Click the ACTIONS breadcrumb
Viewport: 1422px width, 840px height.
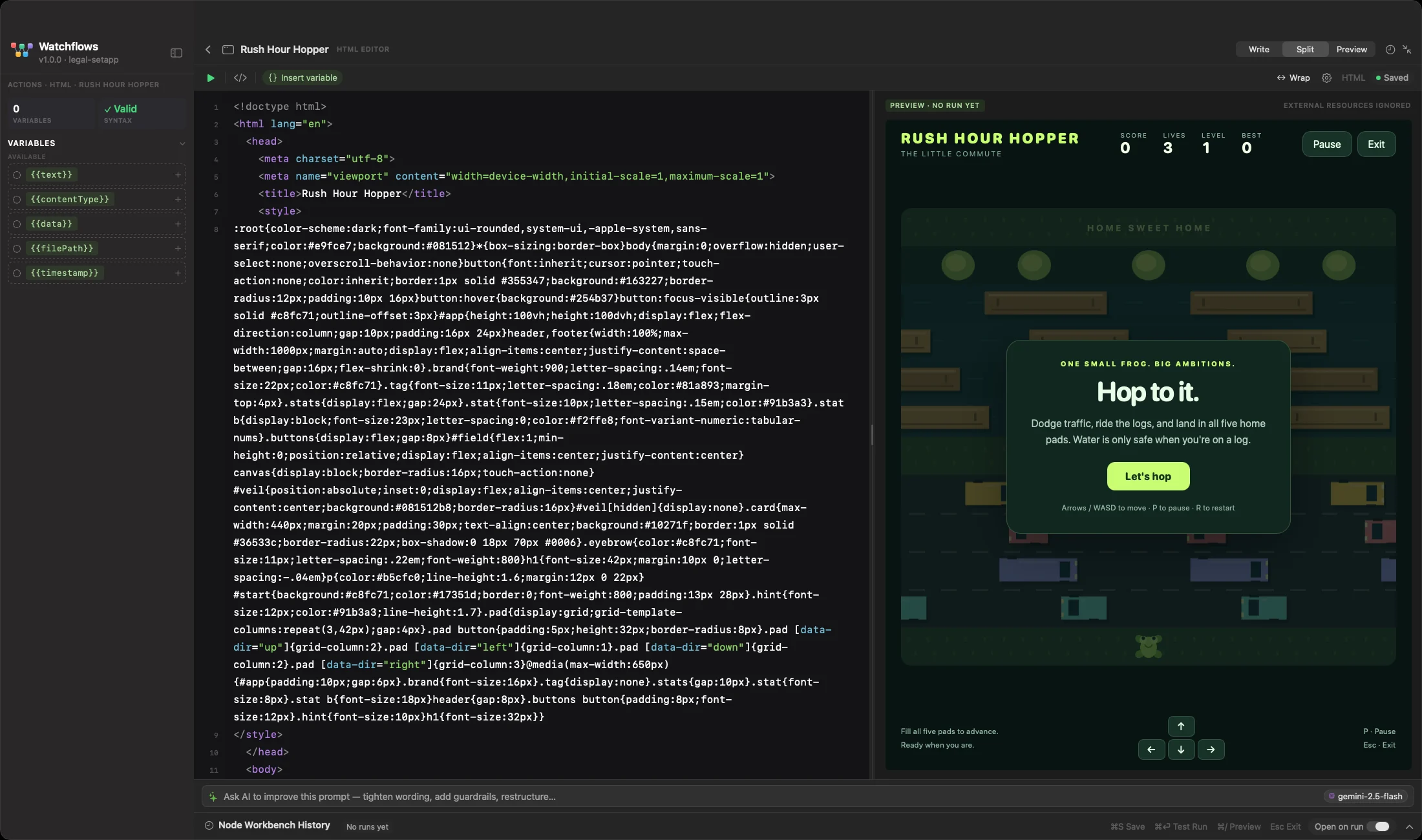coord(25,85)
